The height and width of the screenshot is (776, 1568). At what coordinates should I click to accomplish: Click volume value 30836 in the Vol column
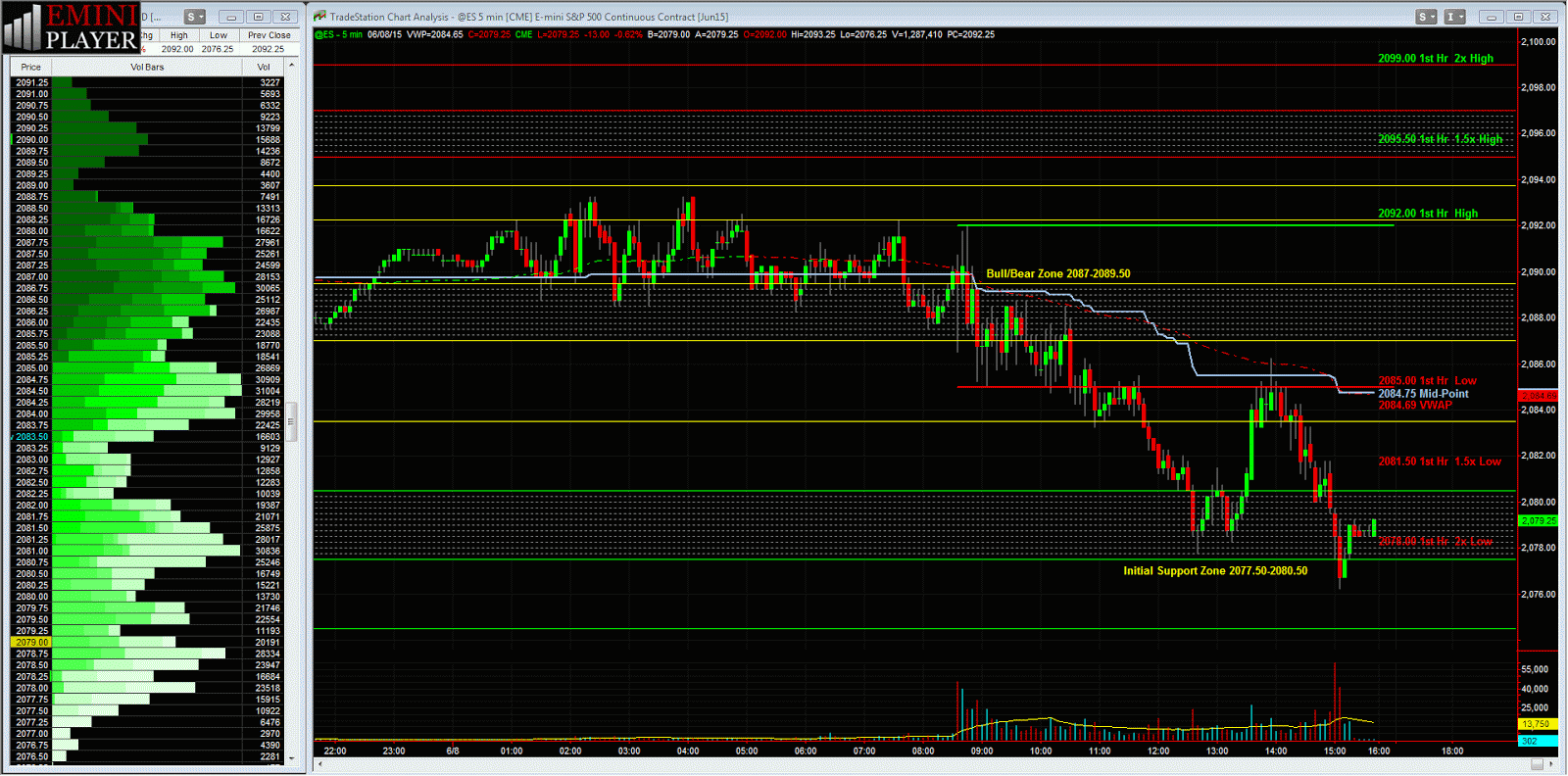(268, 551)
